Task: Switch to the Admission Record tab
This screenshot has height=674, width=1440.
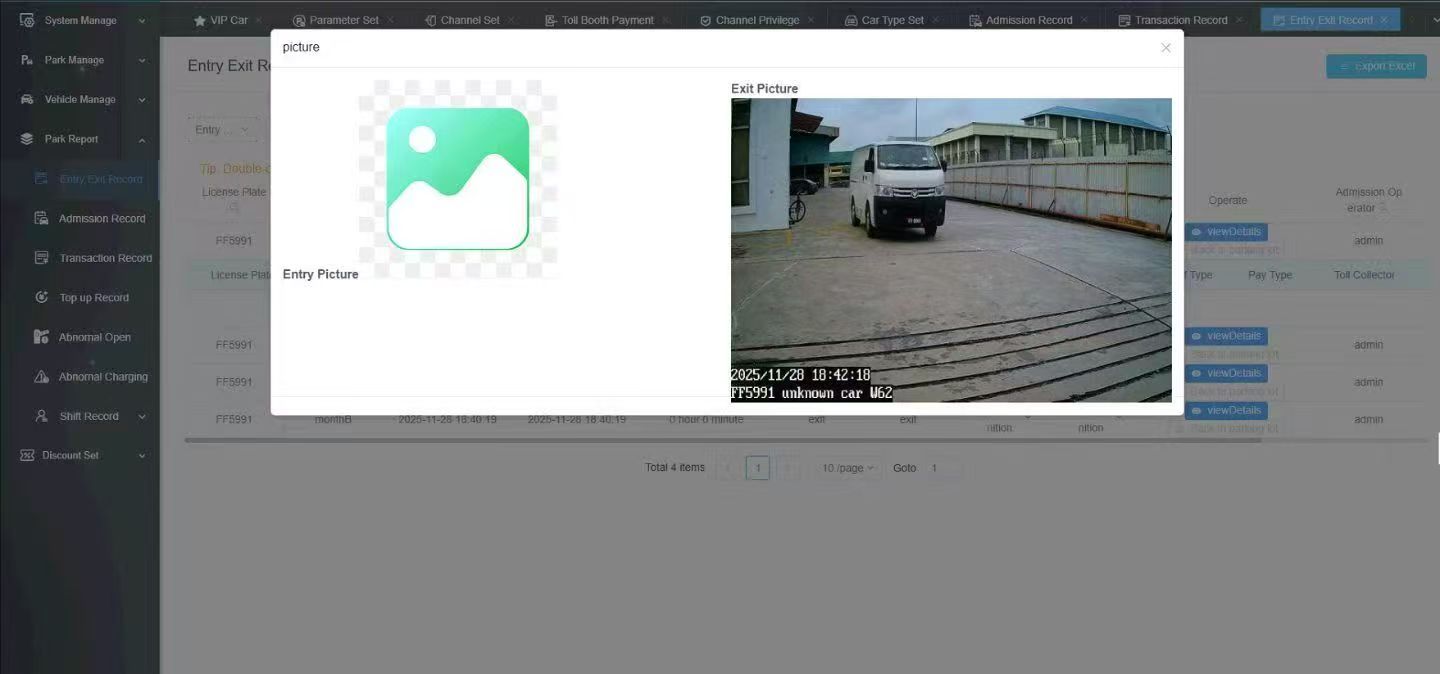Action: [1029, 20]
